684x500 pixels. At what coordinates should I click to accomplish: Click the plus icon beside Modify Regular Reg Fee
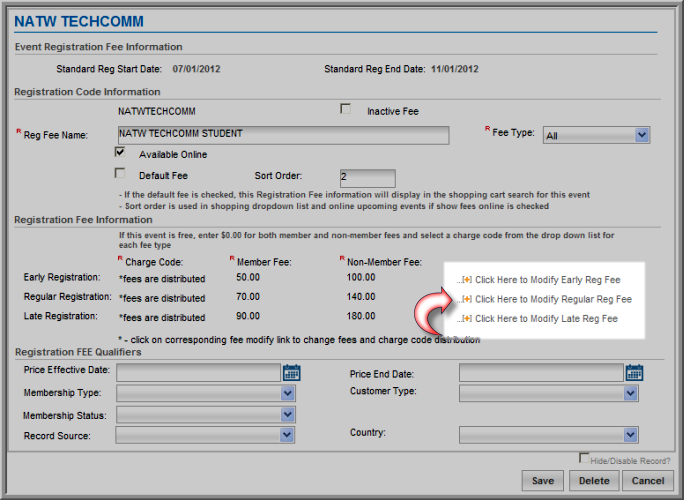(x=467, y=299)
